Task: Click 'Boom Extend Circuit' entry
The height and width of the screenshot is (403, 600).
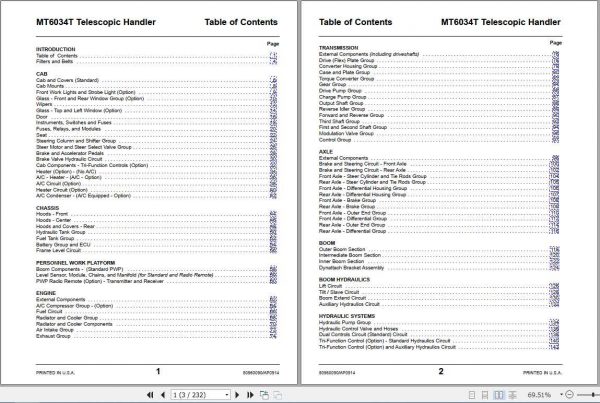Action: click(x=342, y=298)
